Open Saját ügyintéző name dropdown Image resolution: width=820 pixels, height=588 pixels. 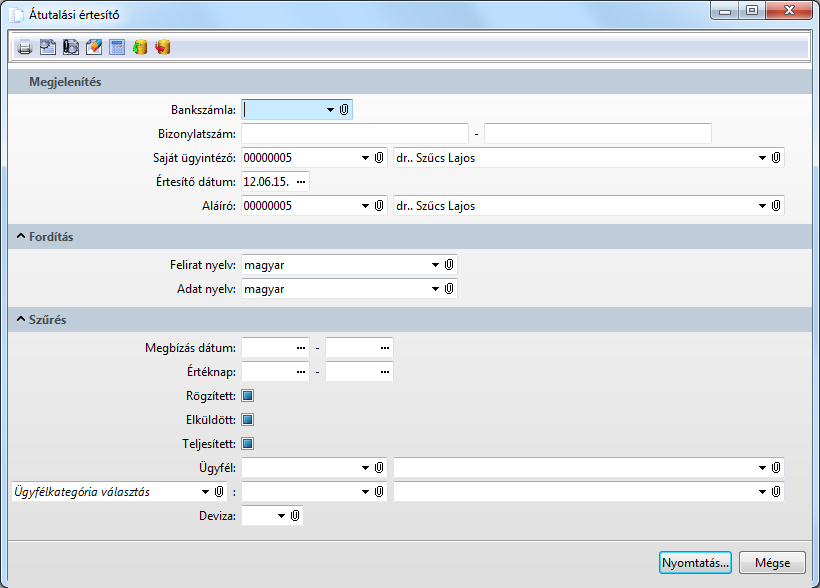point(762,158)
